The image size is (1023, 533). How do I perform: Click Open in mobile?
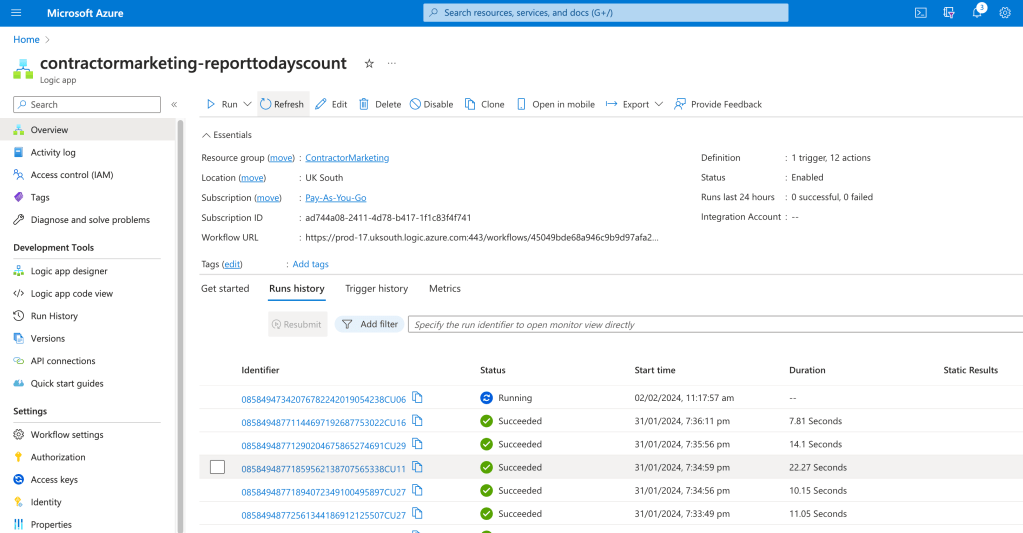[x=556, y=104]
